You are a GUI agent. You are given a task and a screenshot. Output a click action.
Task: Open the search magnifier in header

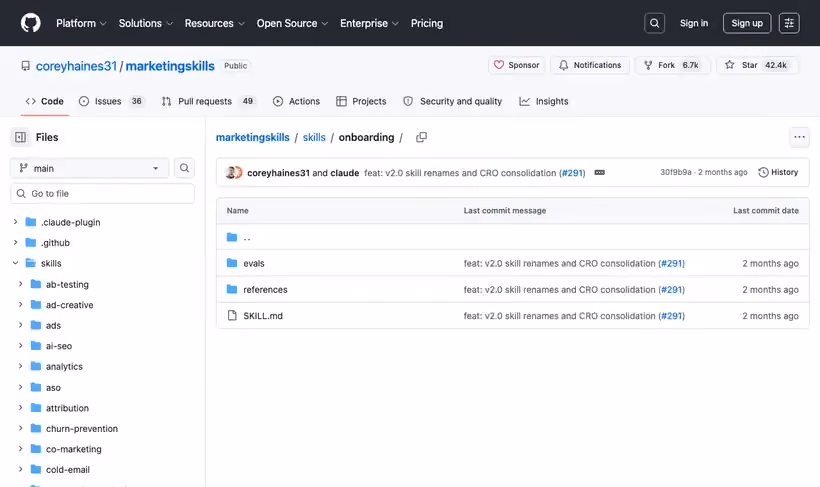click(654, 23)
